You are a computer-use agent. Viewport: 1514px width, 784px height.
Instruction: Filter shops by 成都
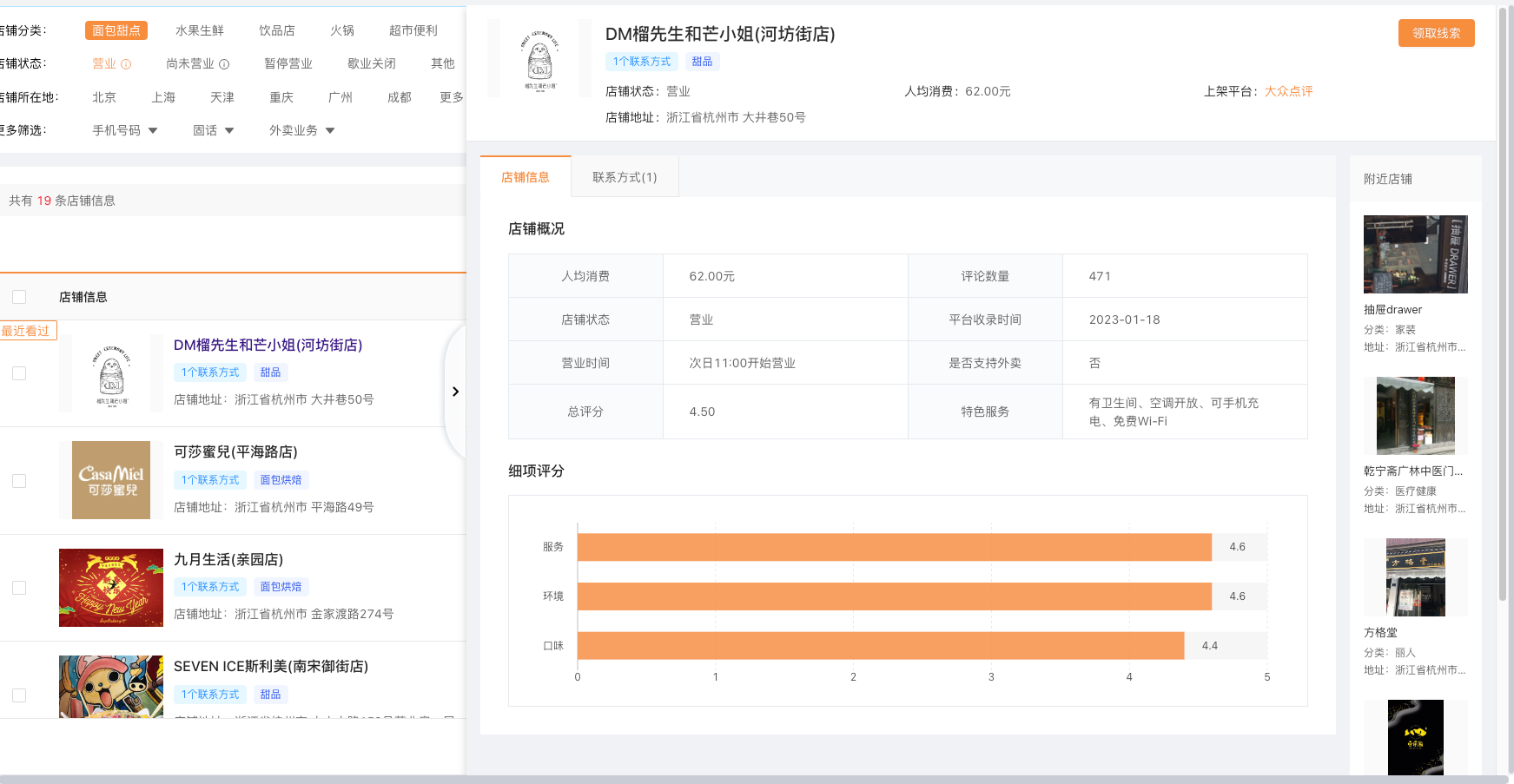tap(400, 97)
